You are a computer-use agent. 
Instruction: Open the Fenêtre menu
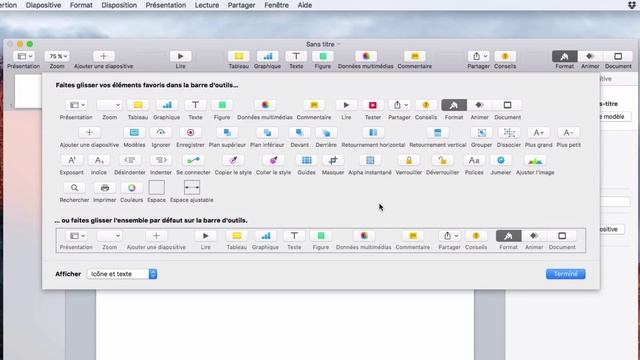click(x=276, y=5)
